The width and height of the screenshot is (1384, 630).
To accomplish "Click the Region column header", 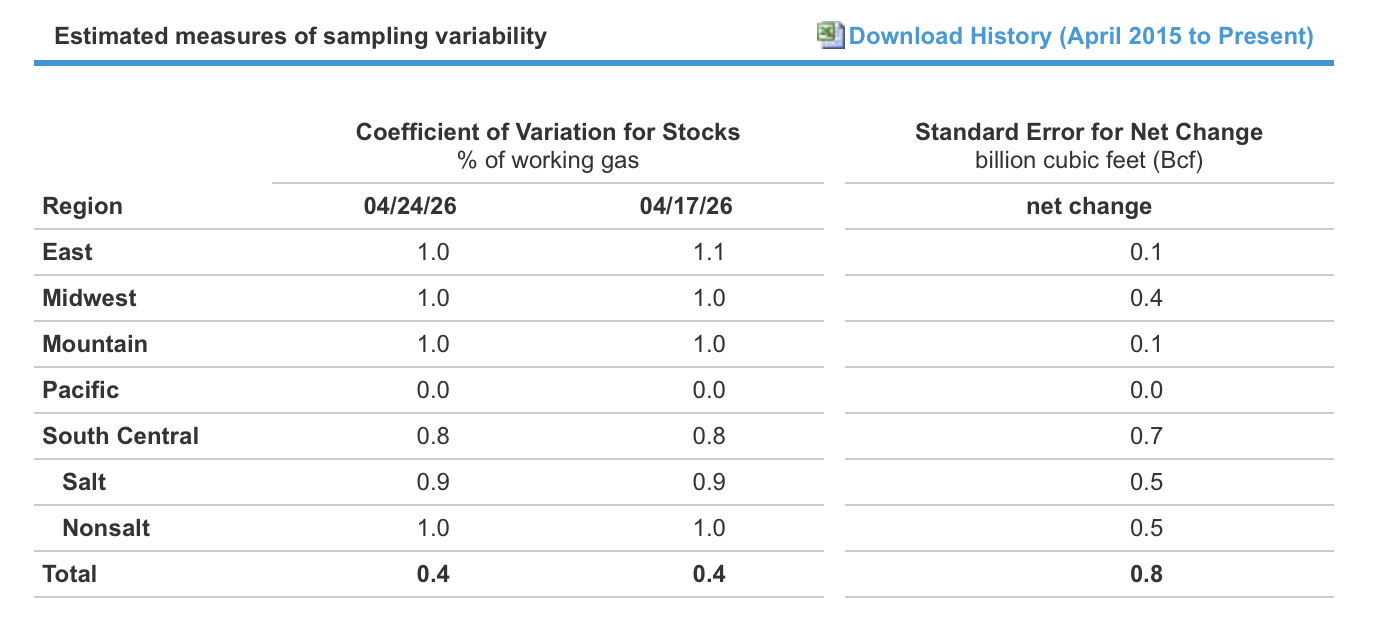I will click(82, 207).
